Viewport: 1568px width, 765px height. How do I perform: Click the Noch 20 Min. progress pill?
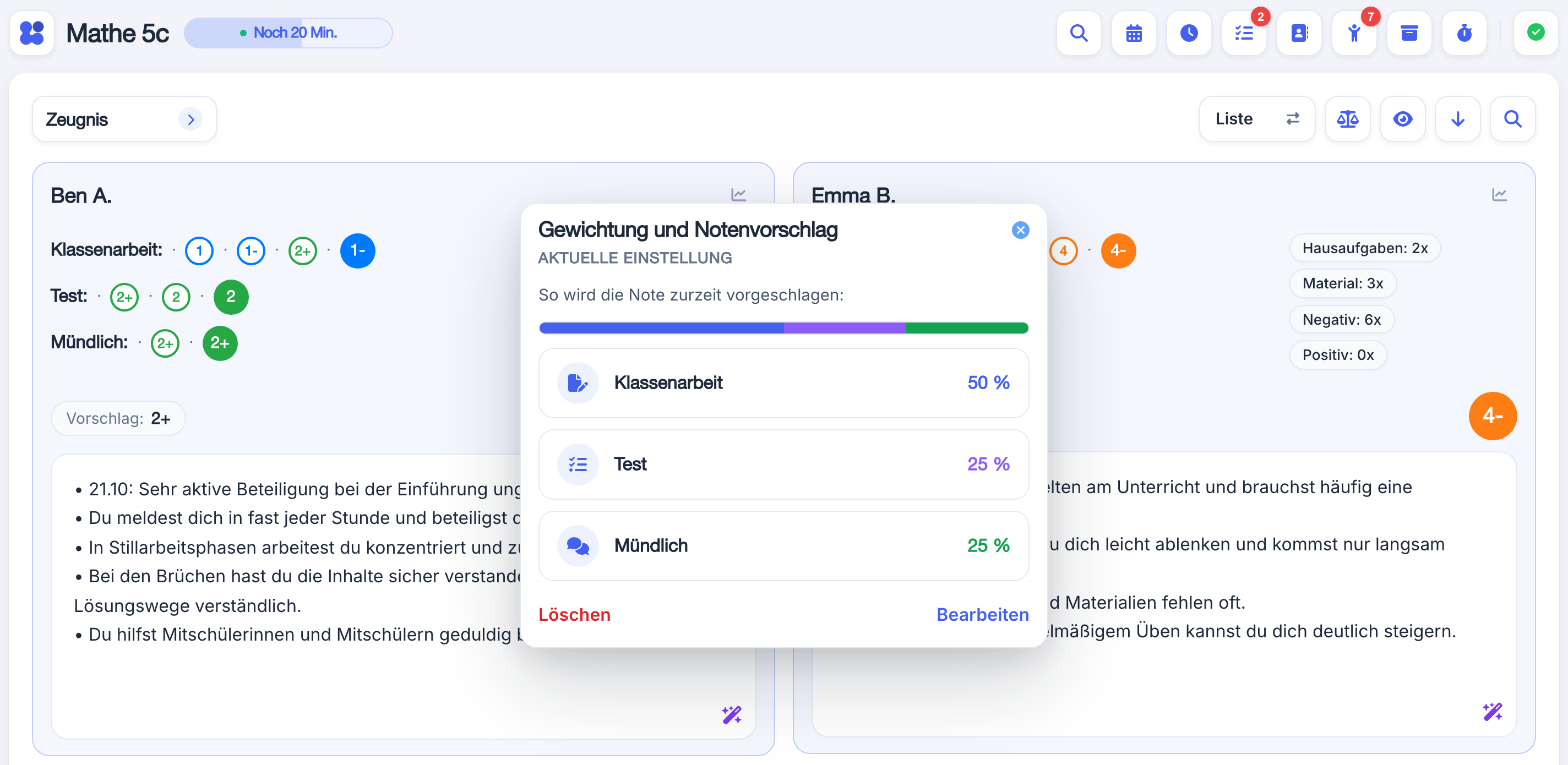[288, 33]
